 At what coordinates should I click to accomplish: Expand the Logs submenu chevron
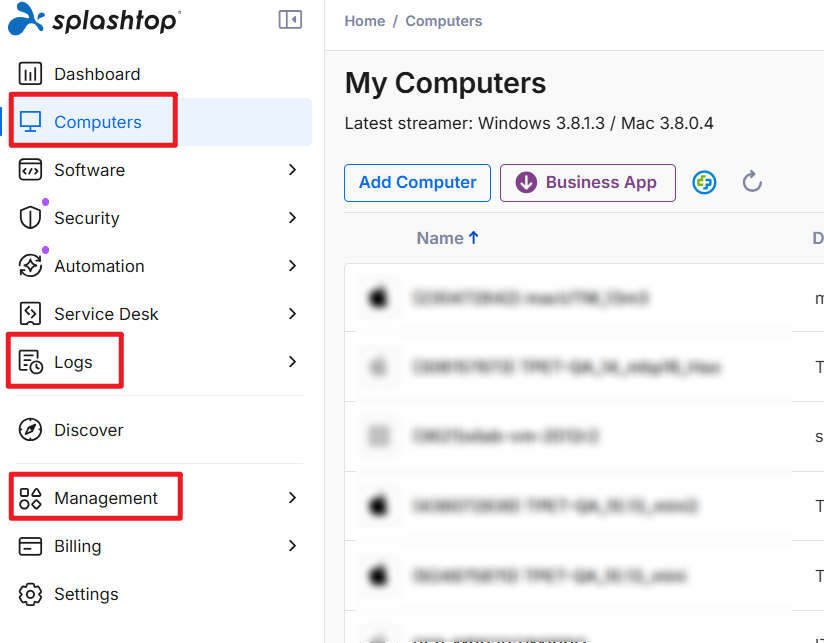point(293,362)
